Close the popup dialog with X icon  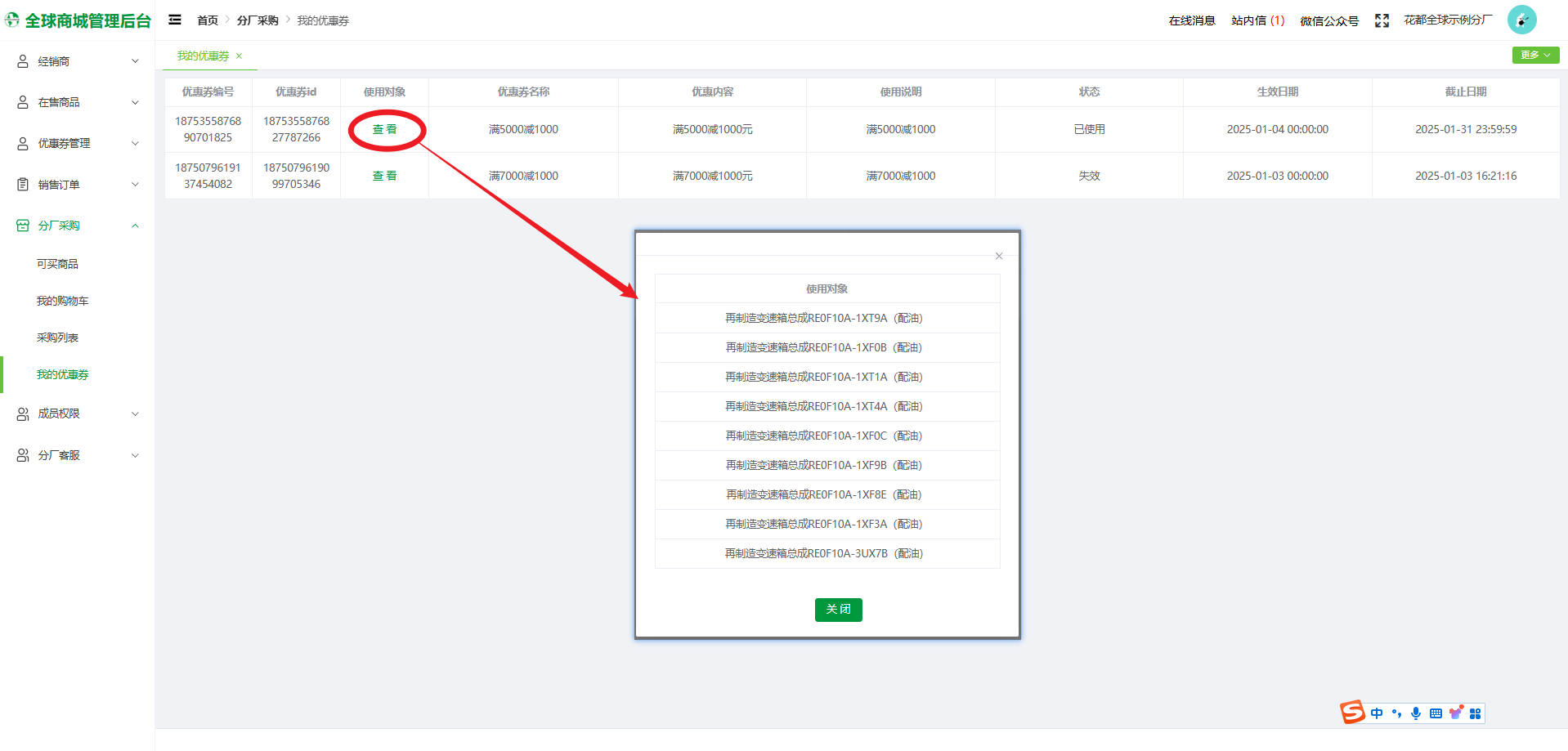(x=998, y=256)
